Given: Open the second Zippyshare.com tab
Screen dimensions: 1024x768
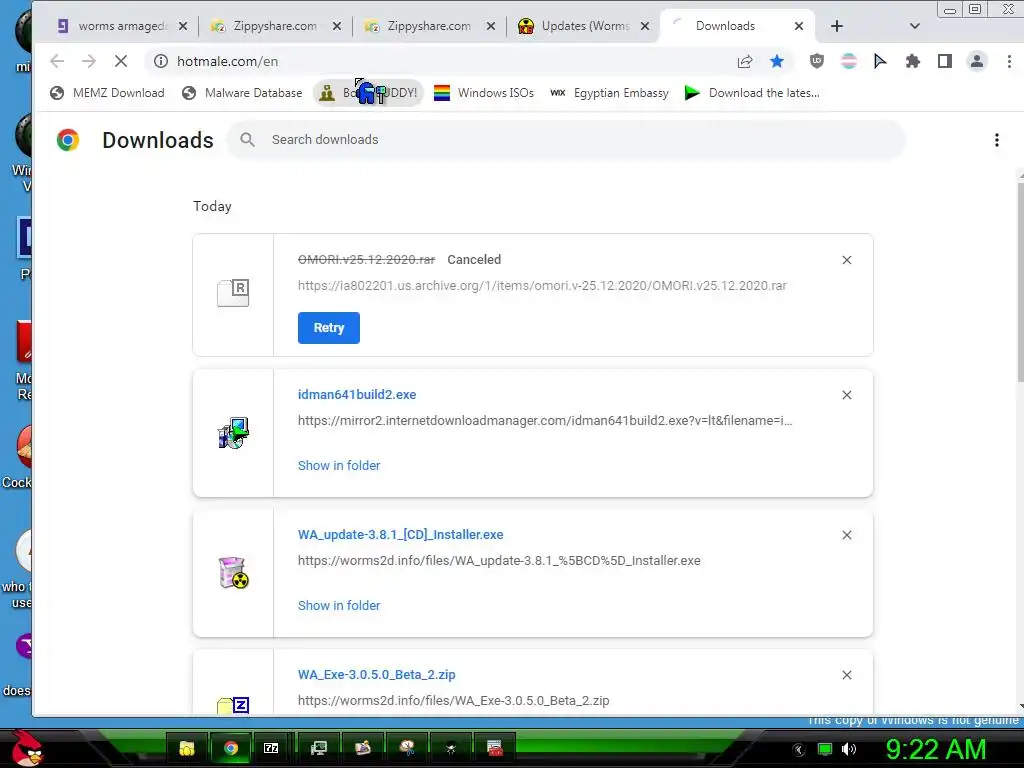Looking at the screenshot, I should pyautogui.click(x=419, y=26).
